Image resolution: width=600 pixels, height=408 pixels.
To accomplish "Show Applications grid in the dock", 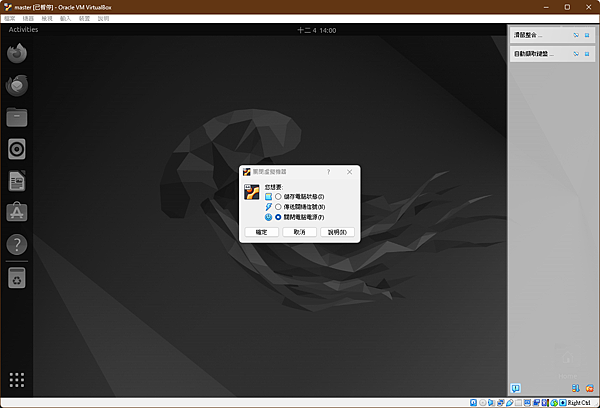I will (x=17, y=380).
